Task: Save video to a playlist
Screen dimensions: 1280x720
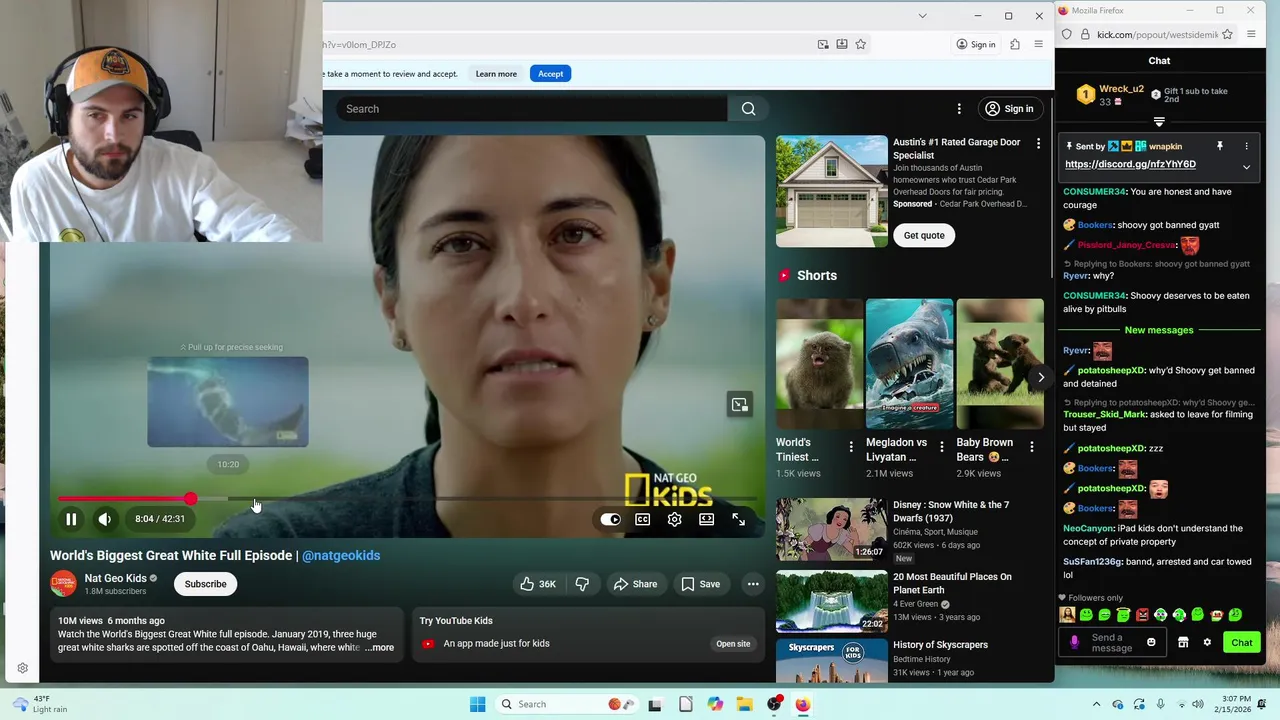Action: coord(700,584)
